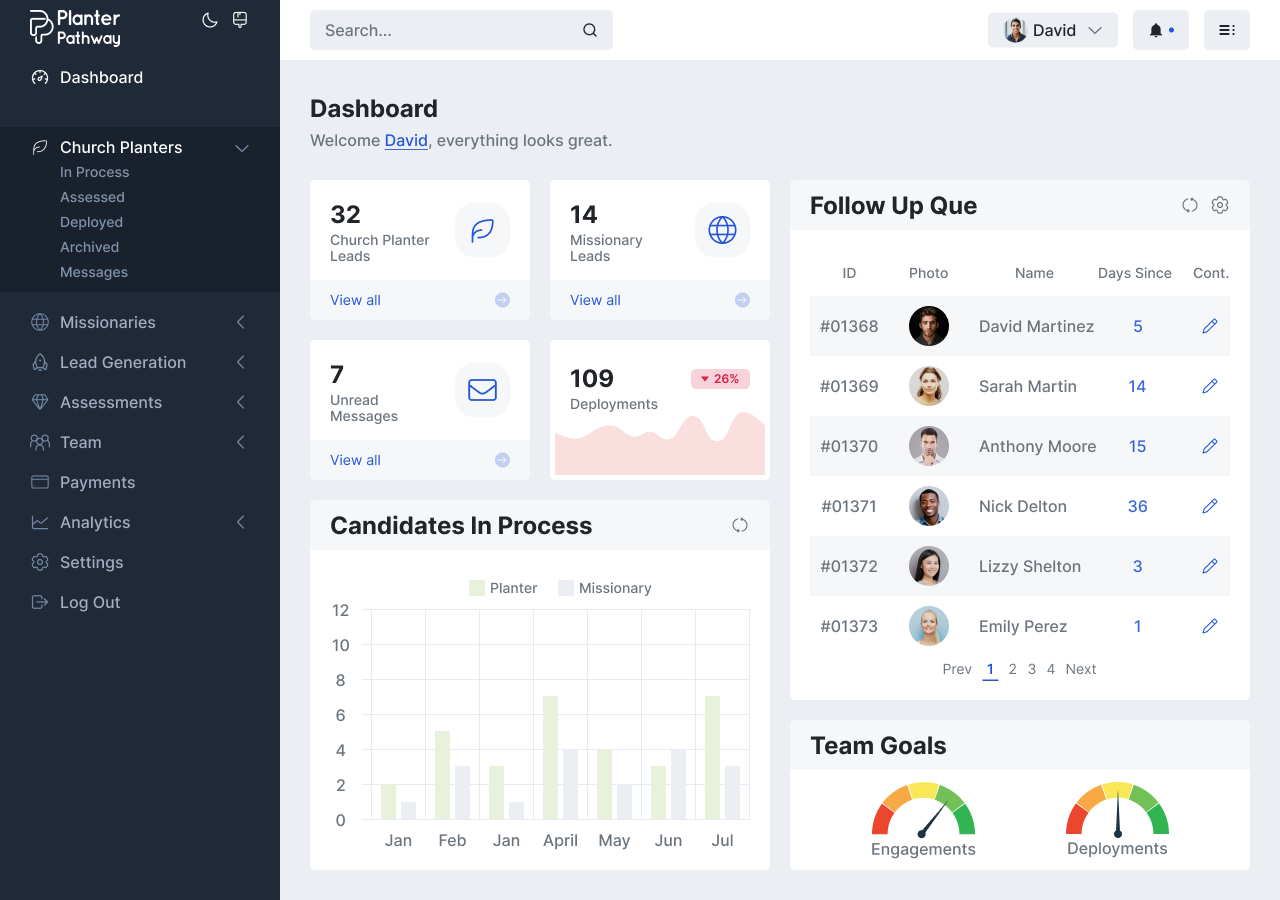1280x900 pixels.
Task: Open Payments in the sidebar
Action: coord(97,482)
